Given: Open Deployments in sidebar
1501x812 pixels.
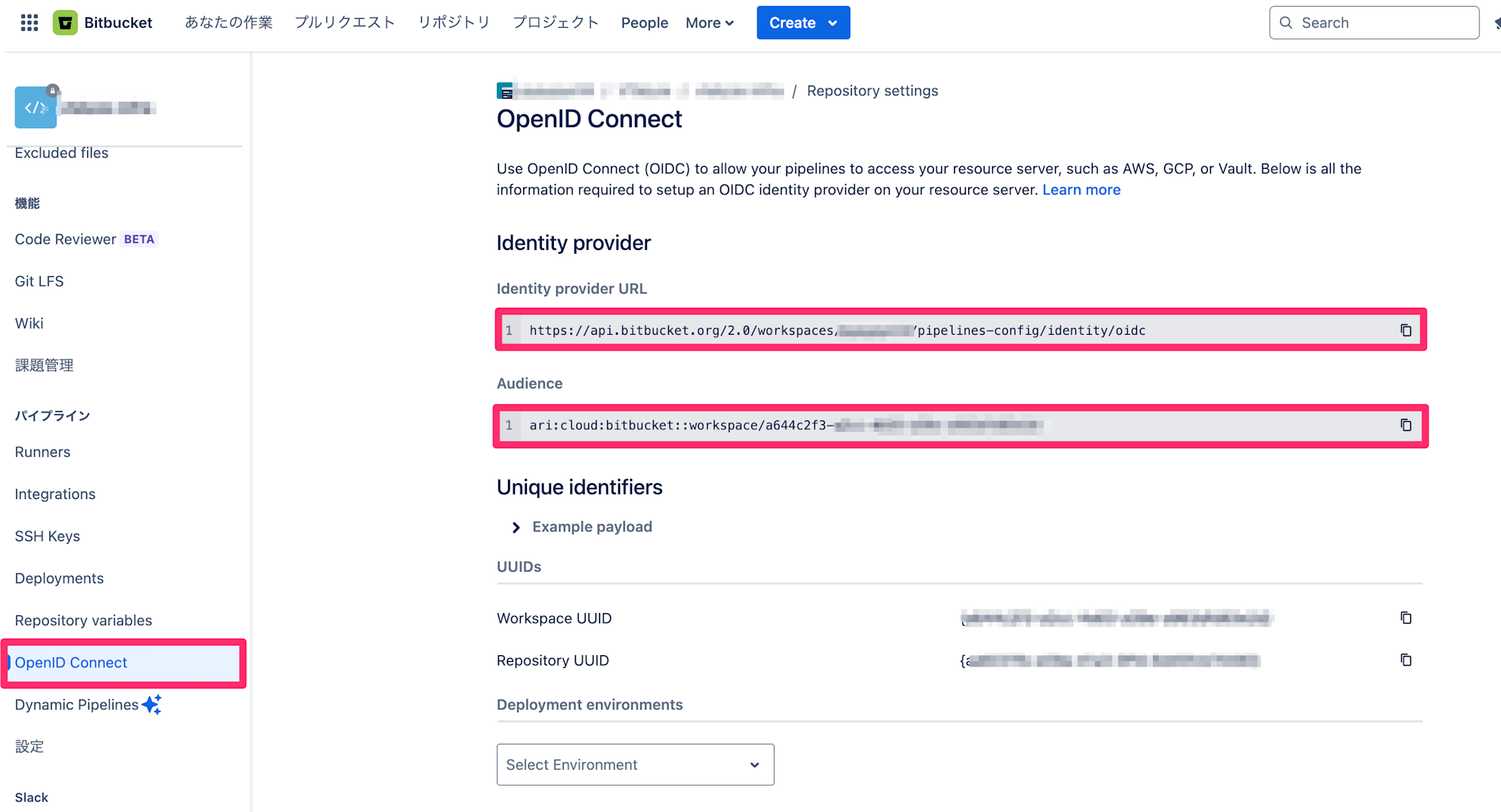Looking at the screenshot, I should pos(59,579).
